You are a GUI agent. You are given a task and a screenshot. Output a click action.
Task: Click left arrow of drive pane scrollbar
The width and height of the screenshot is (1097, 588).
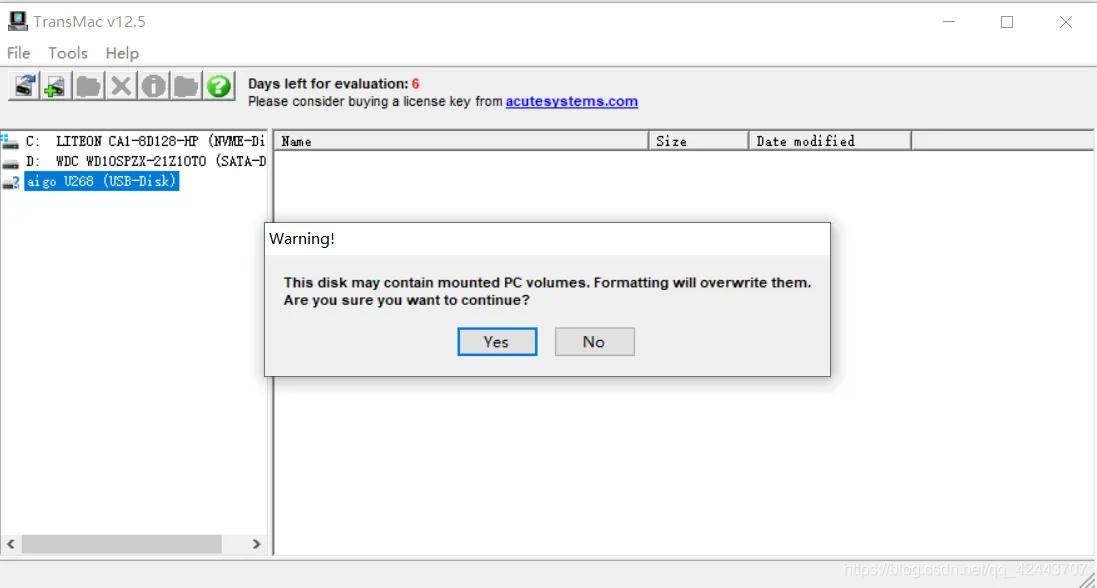[10, 544]
